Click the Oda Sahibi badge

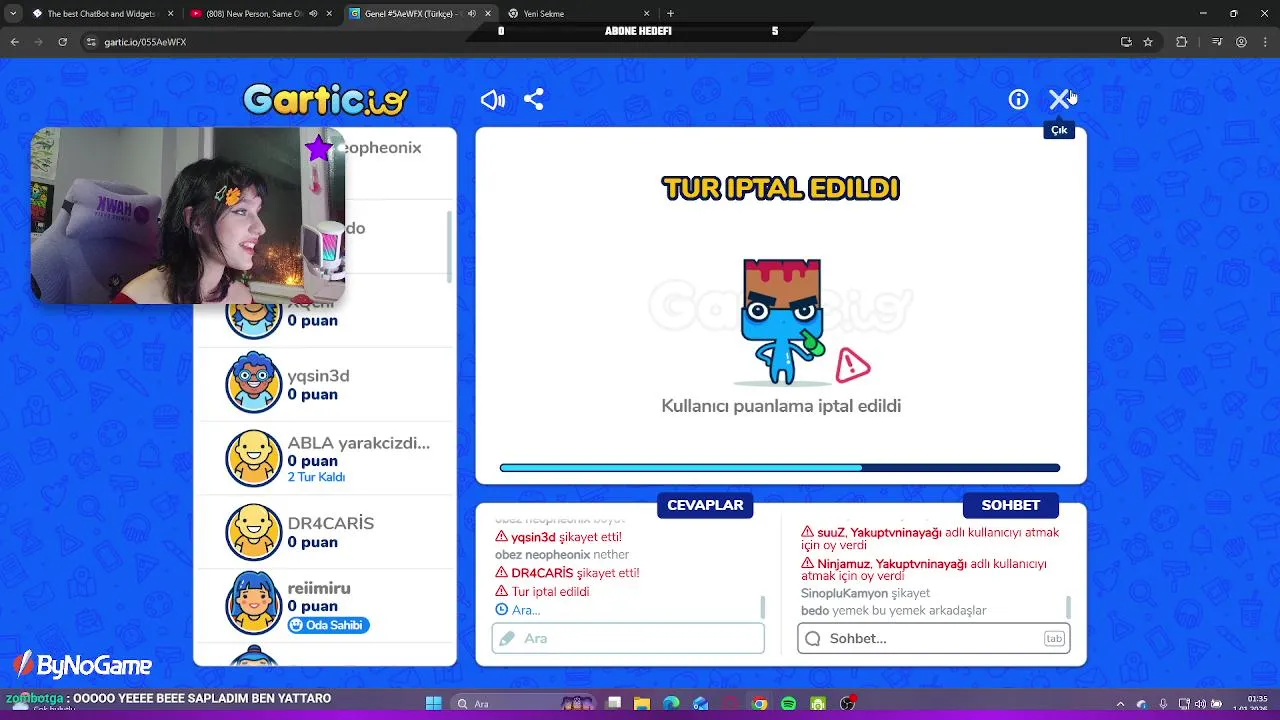(x=328, y=625)
